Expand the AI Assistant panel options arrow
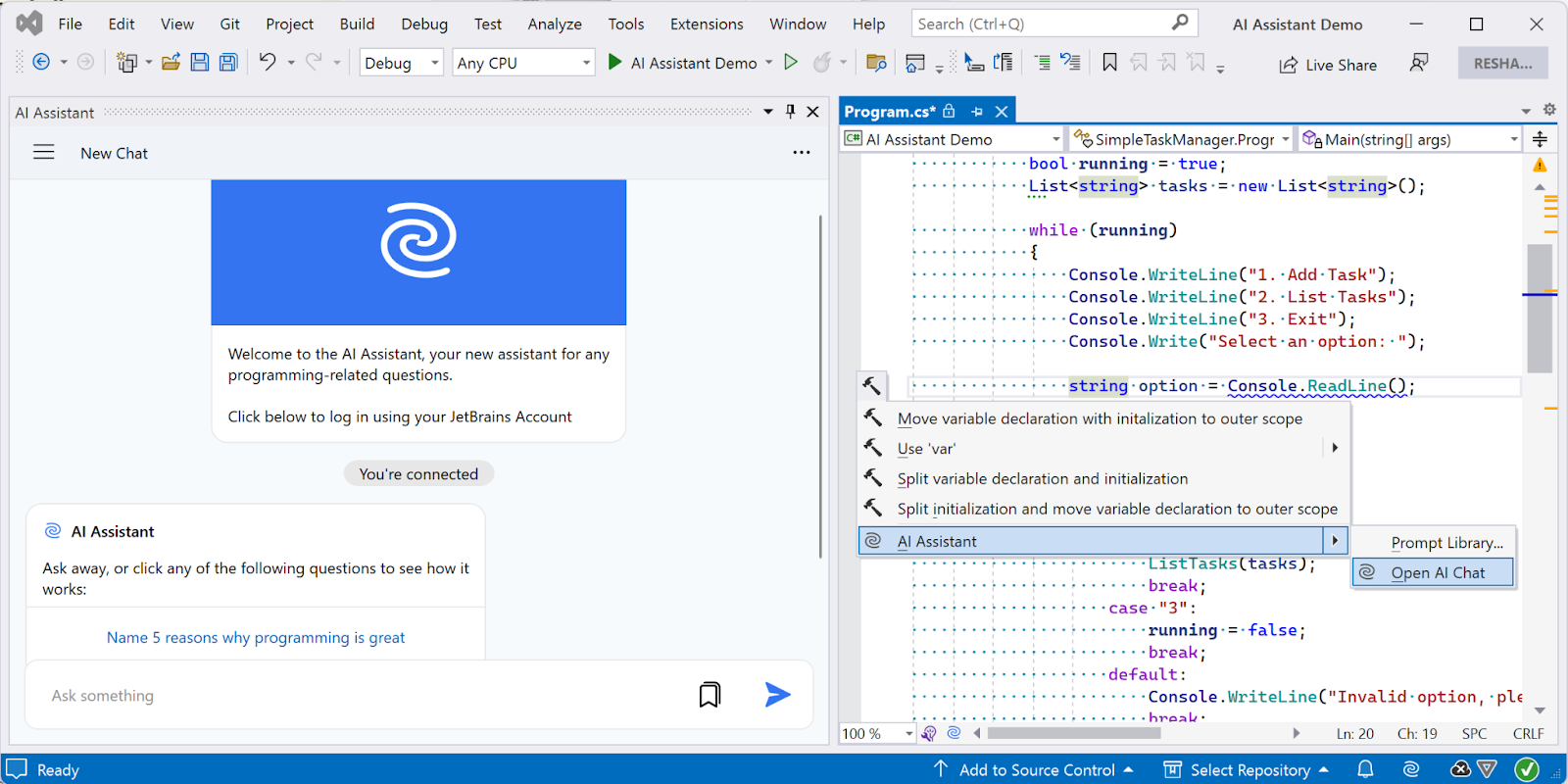The image size is (1568, 784). click(768, 112)
